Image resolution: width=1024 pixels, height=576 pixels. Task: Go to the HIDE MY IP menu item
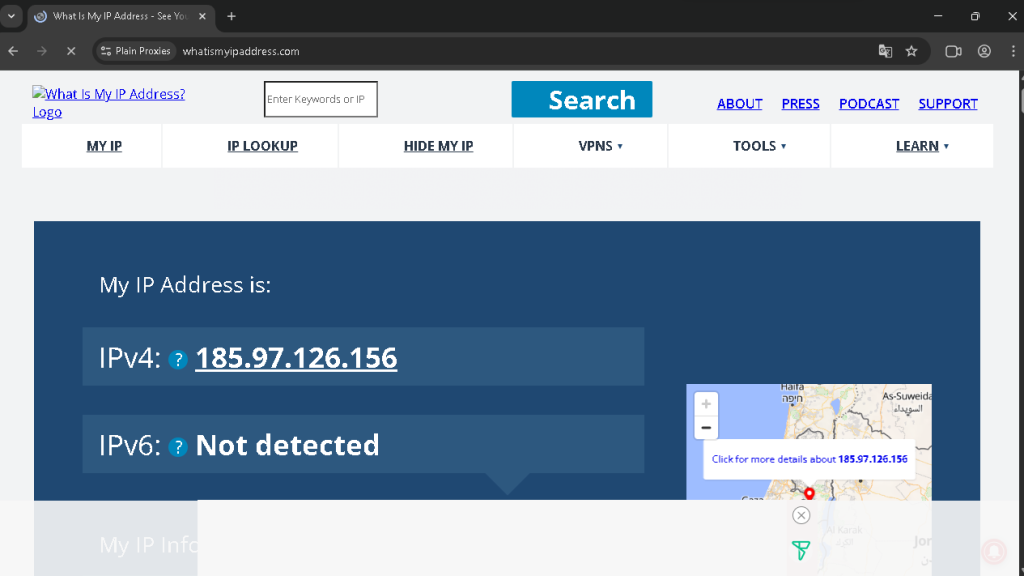point(438,146)
